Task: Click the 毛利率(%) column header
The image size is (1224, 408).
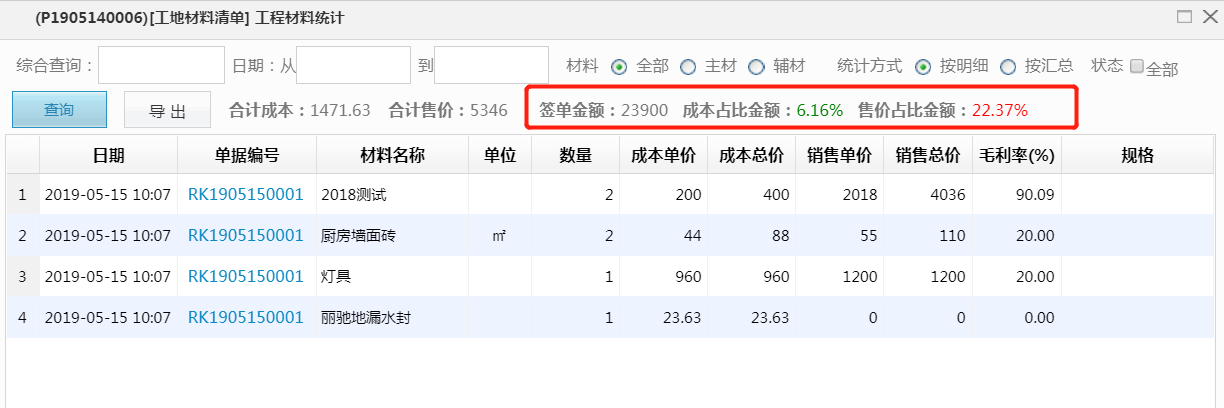Action: (x=1016, y=155)
